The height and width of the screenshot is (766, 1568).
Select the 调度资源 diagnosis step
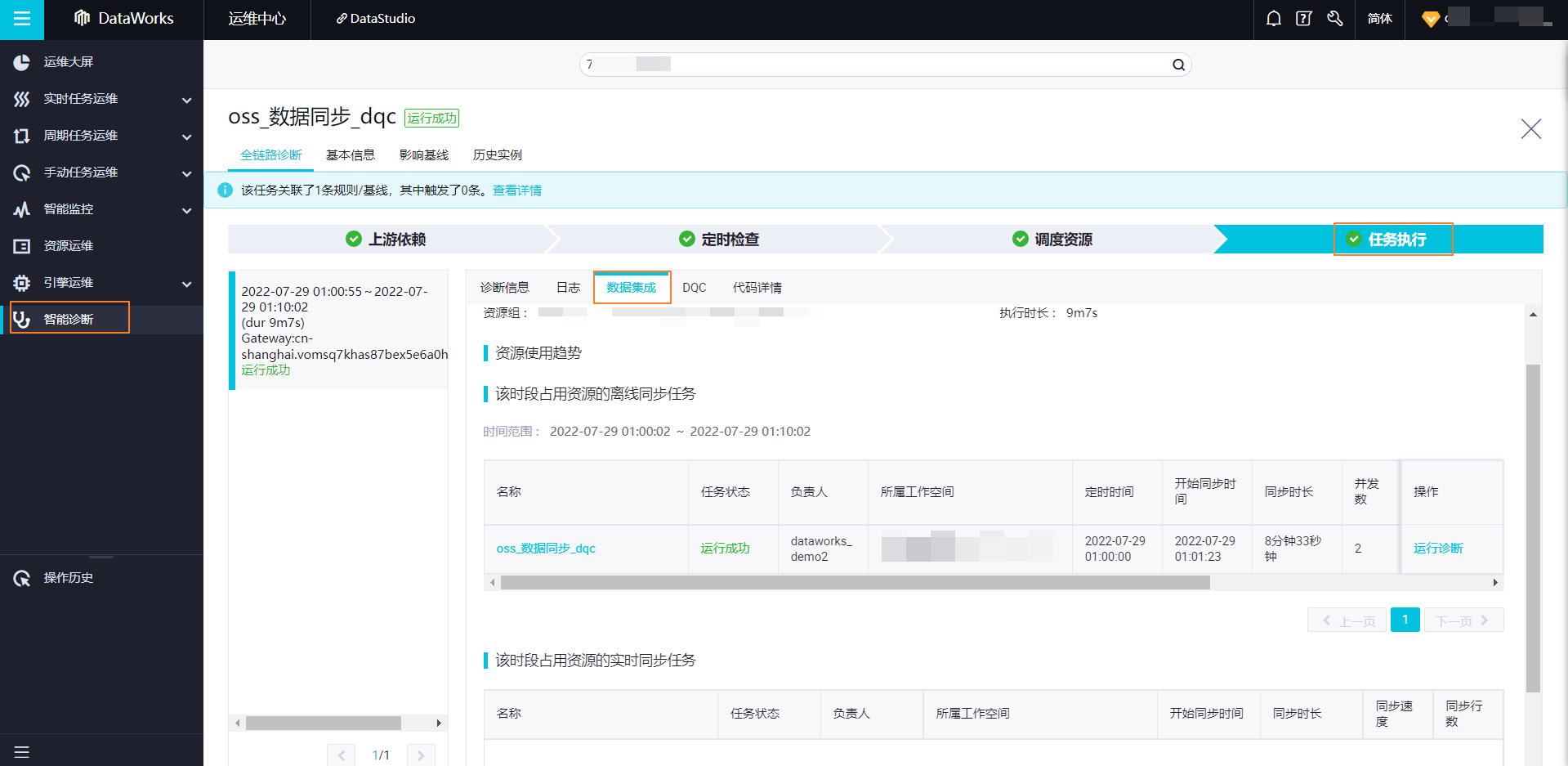click(1052, 239)
